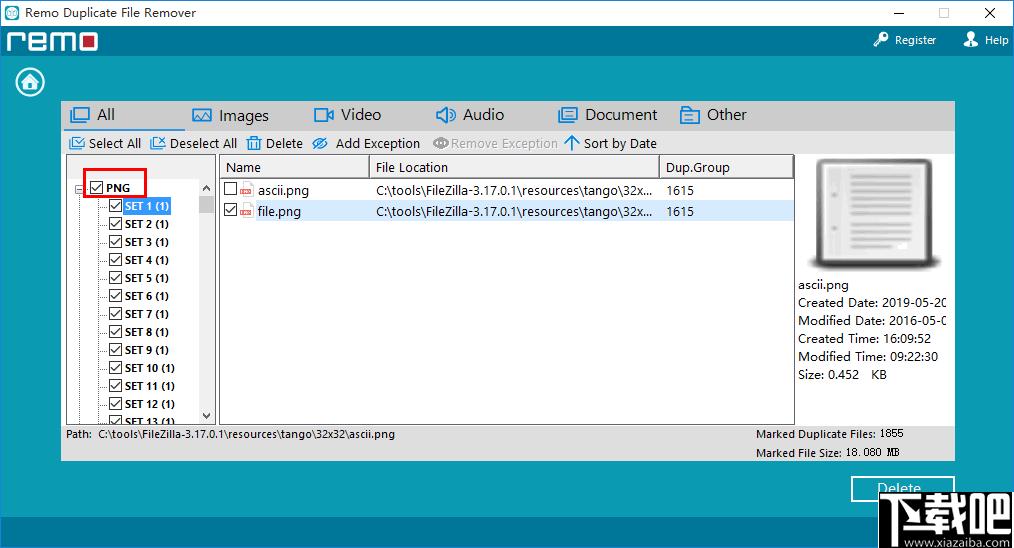1014x548 pixels.
Task: Click the trash can Delete icon
Action: coord(254,143)
